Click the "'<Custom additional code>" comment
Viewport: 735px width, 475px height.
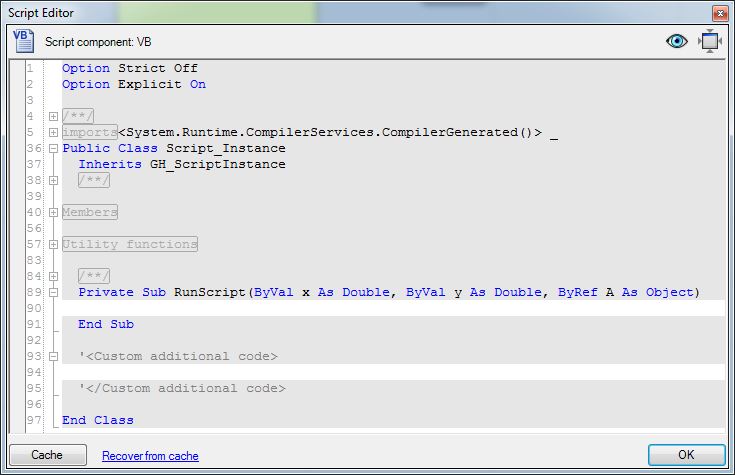(178, 356)
